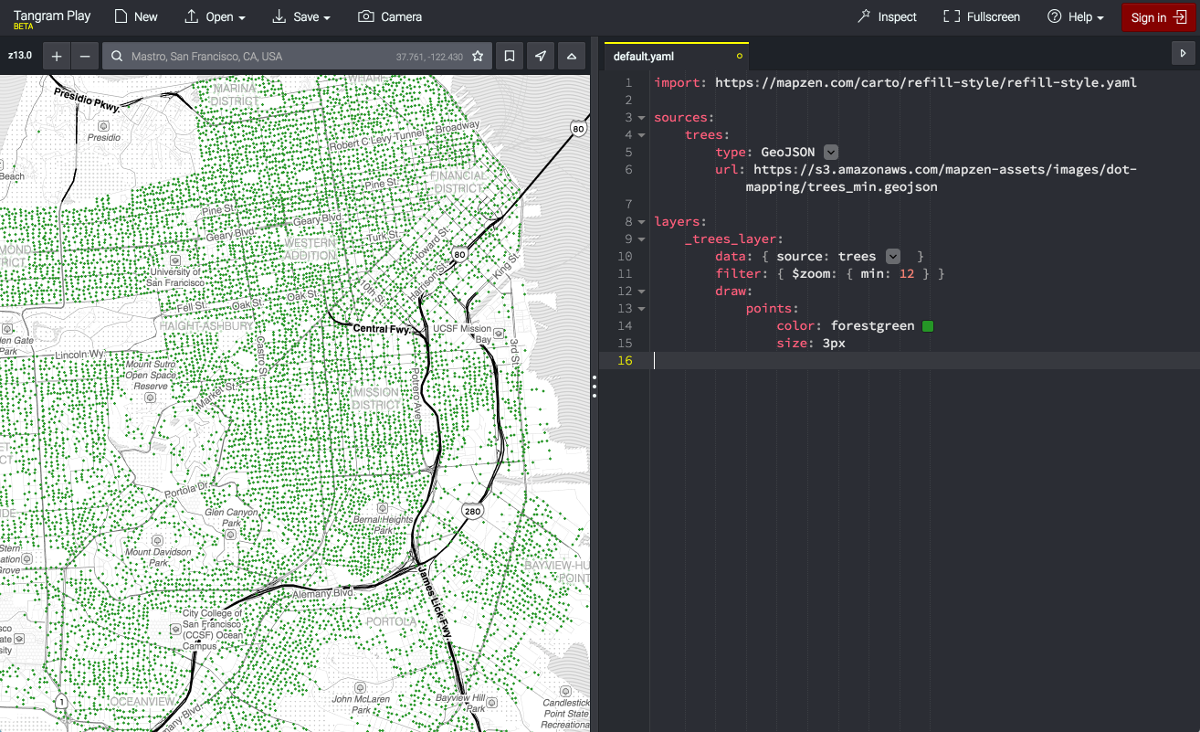This screenshot has height=732, width=1200.
Task: Locate me with the geolocation arrow
Action: click(540, 57)
